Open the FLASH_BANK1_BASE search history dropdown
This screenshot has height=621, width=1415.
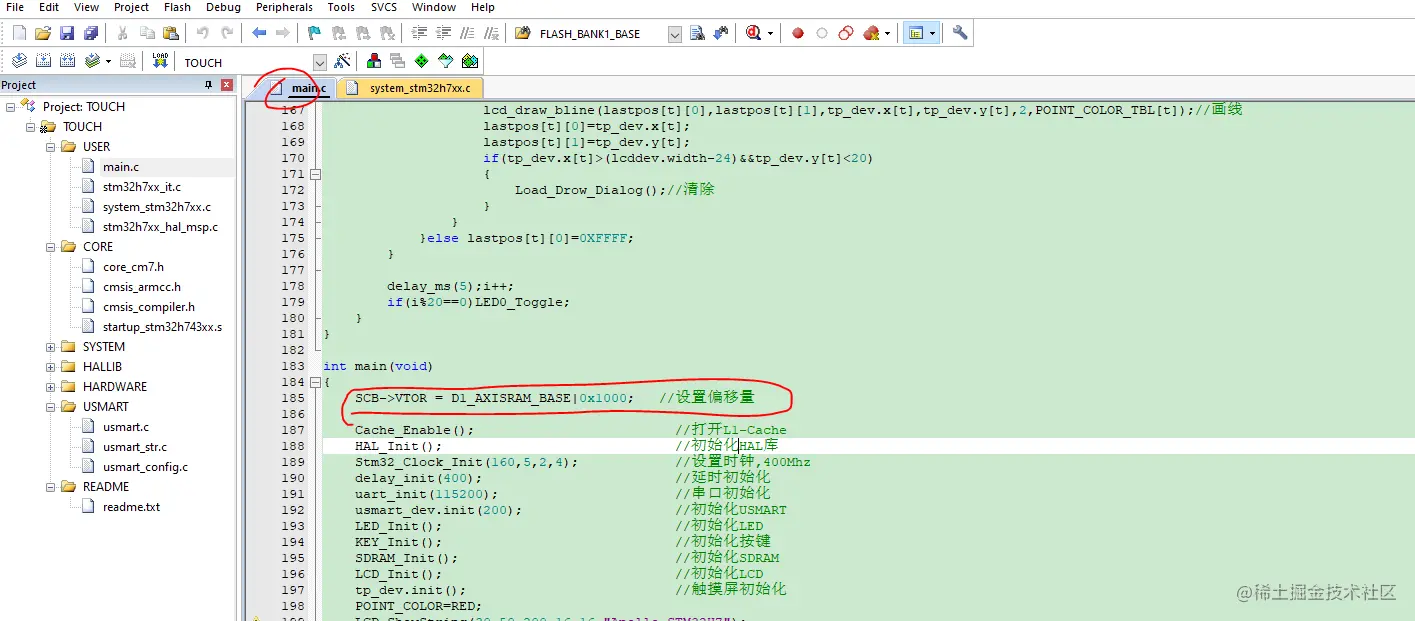pyautogui.click(x=674, y=34)
